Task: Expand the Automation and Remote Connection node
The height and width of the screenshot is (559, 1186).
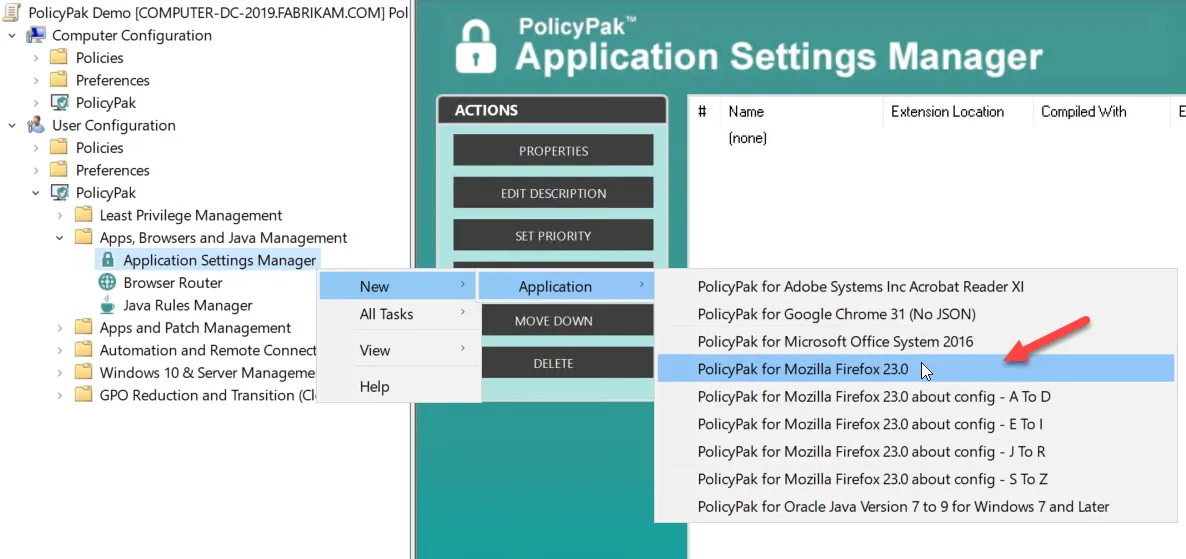Action: (x=60, y=350)
